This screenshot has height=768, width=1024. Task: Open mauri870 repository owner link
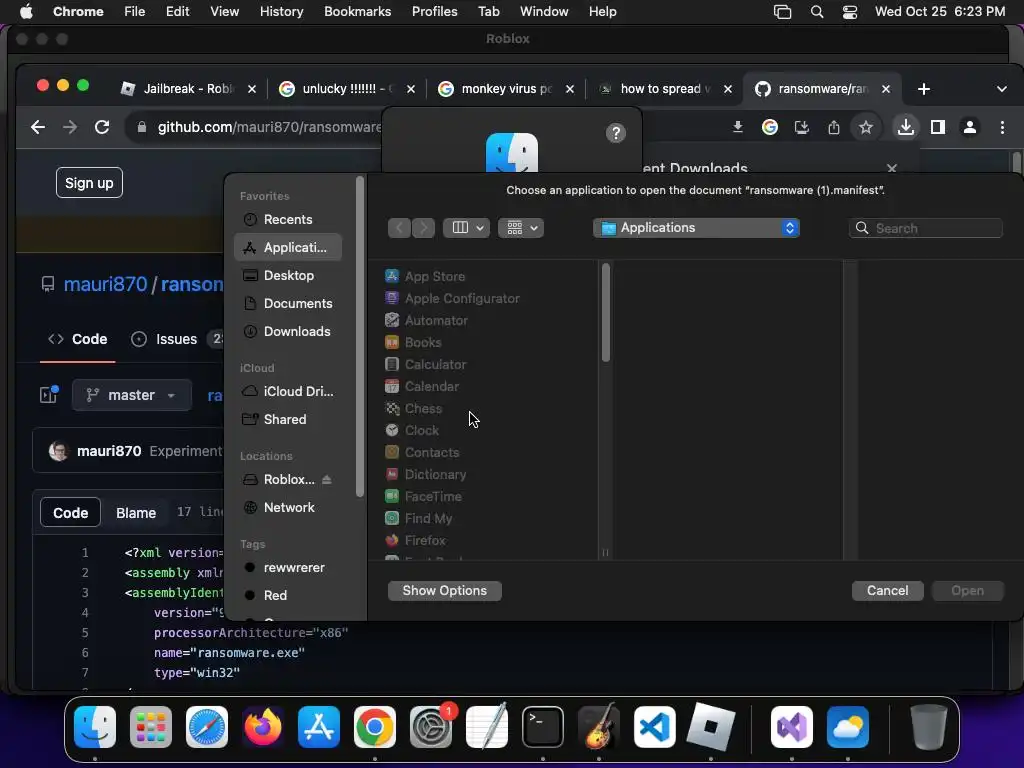[105, 284]
